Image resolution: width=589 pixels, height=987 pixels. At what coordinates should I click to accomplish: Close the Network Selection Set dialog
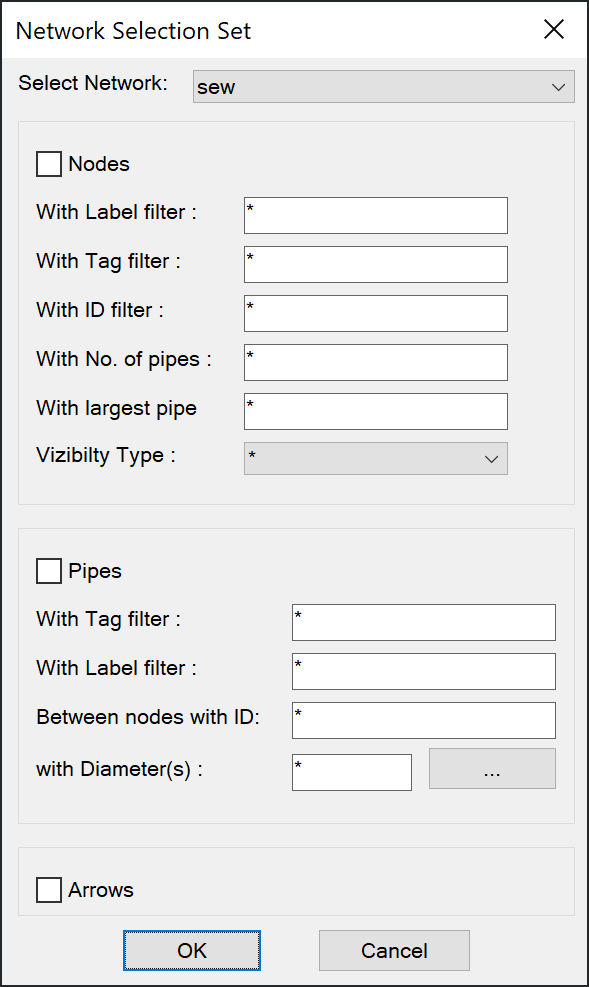pyautogui.click(x=554, y=29)
